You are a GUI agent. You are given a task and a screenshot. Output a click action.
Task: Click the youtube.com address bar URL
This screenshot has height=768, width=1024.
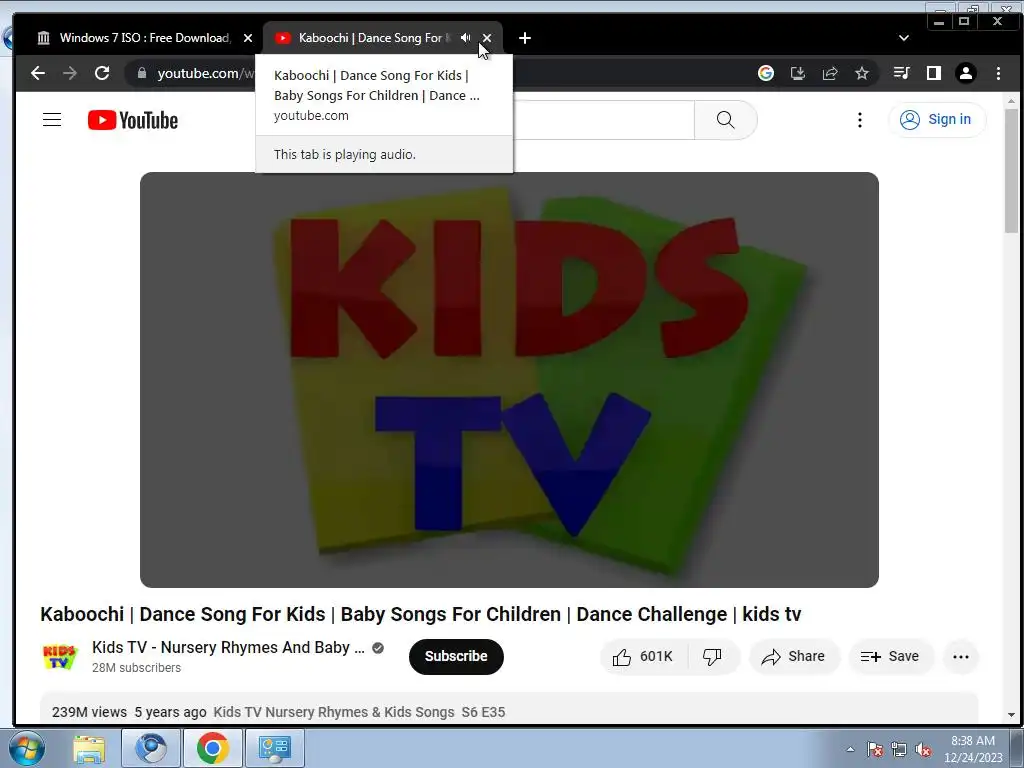205,73
